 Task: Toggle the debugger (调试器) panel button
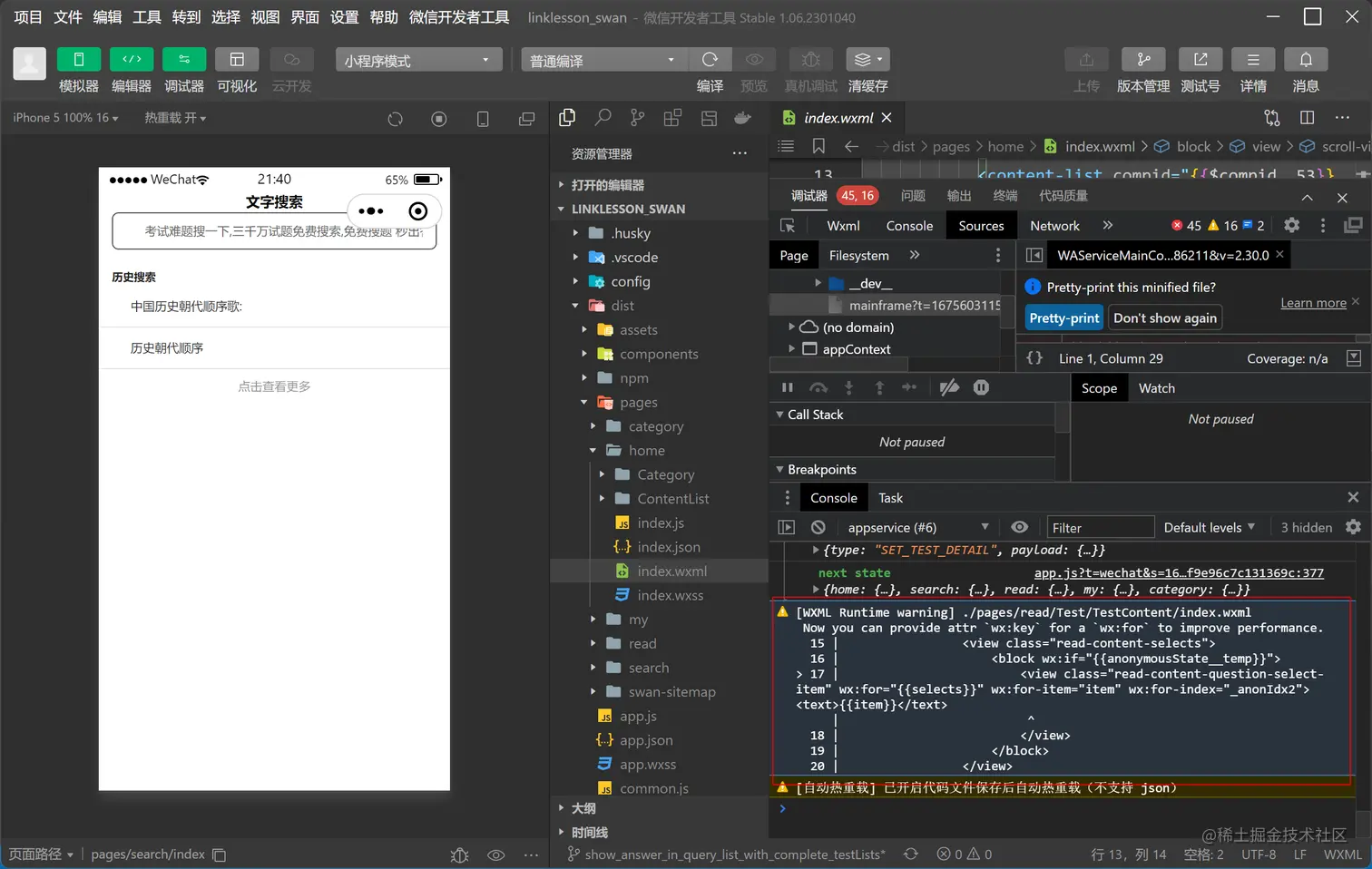184,59
